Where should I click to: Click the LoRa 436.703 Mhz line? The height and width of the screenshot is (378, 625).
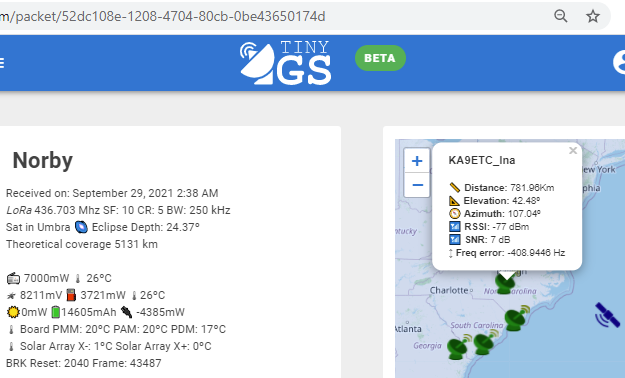118,210
